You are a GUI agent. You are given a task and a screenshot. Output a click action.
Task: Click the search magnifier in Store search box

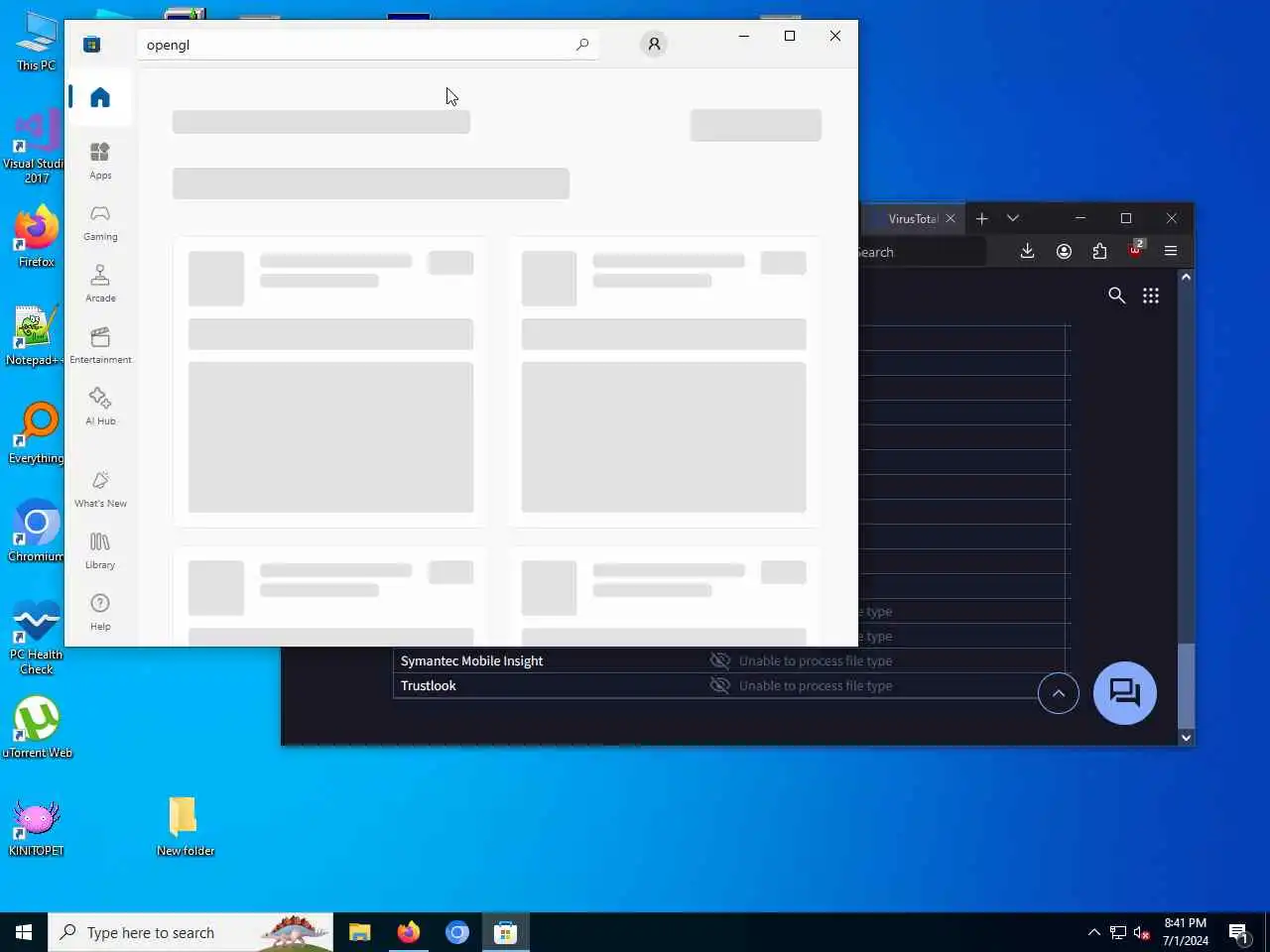pyautogui.click(x=582, y=45)
